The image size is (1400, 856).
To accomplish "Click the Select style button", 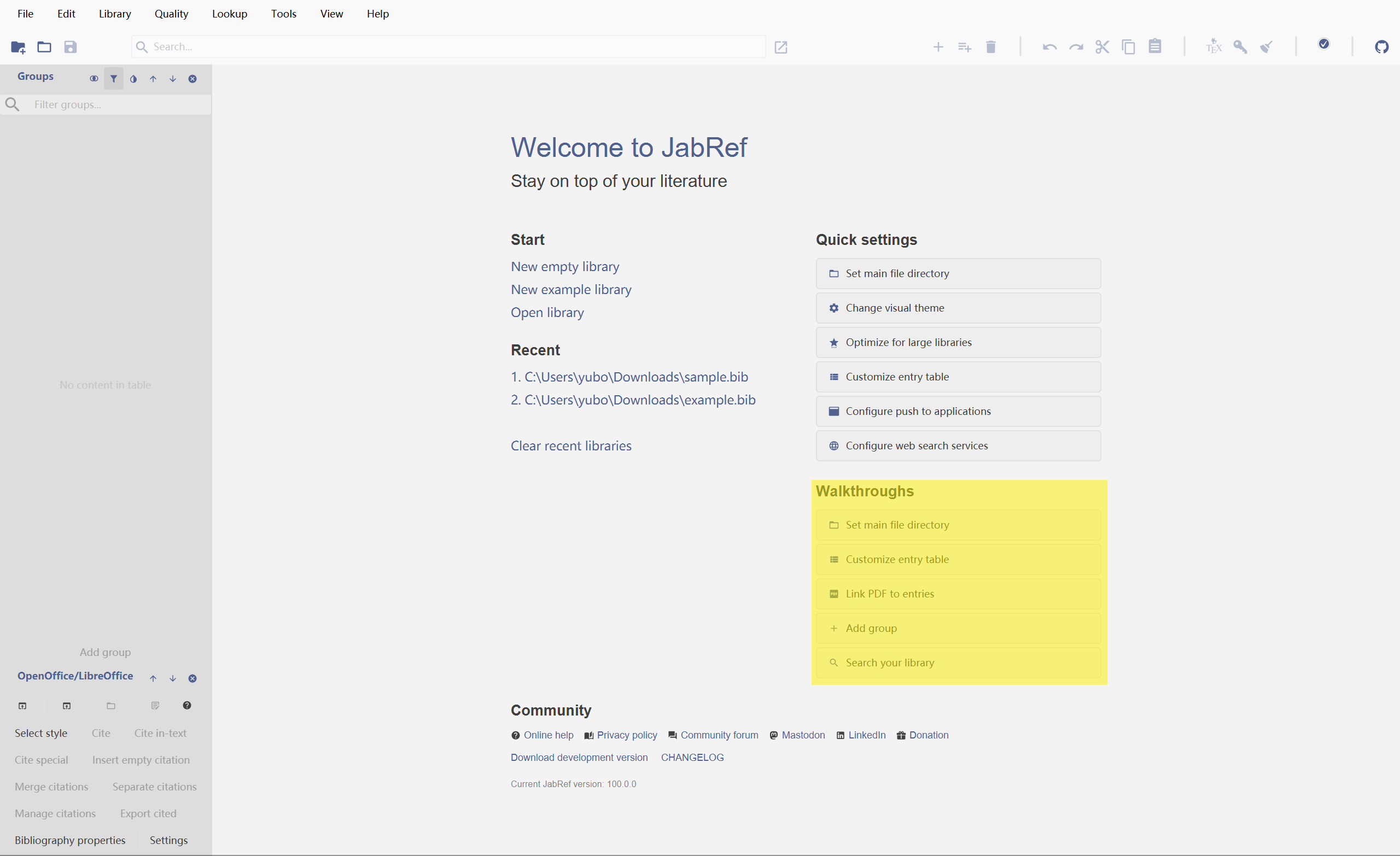I will pos(41,734).
